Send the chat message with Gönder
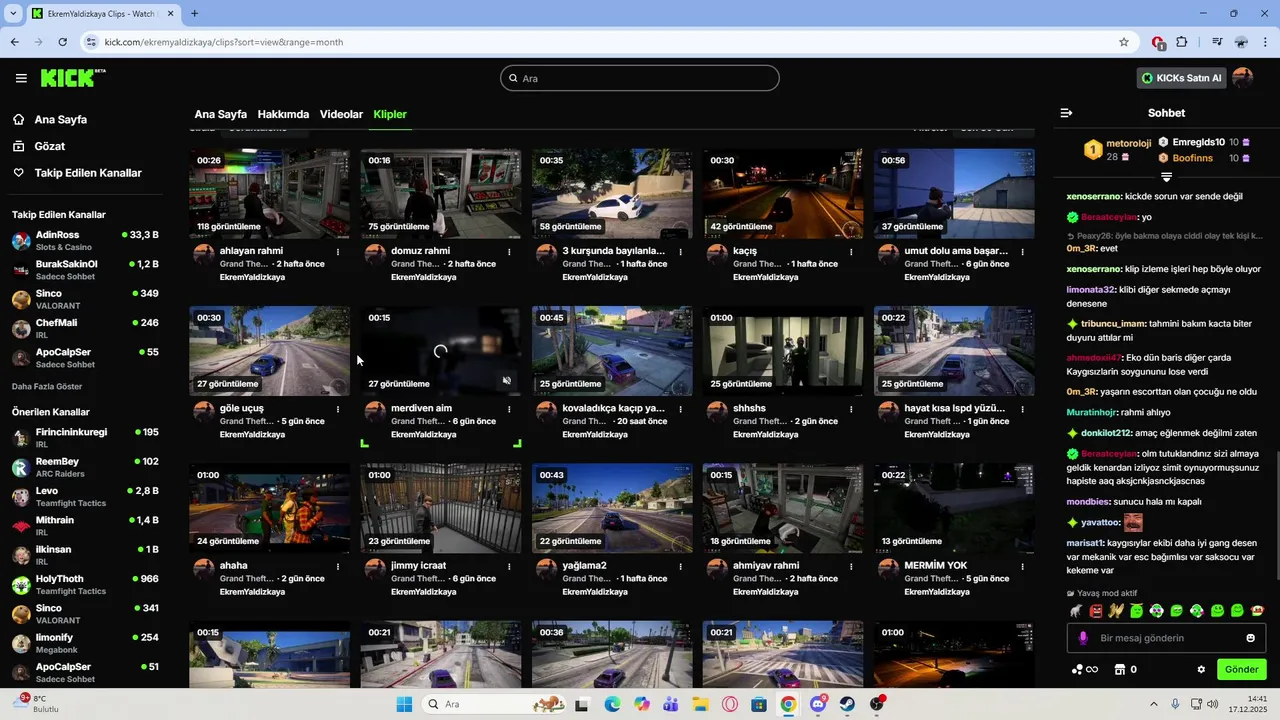 1241,669
